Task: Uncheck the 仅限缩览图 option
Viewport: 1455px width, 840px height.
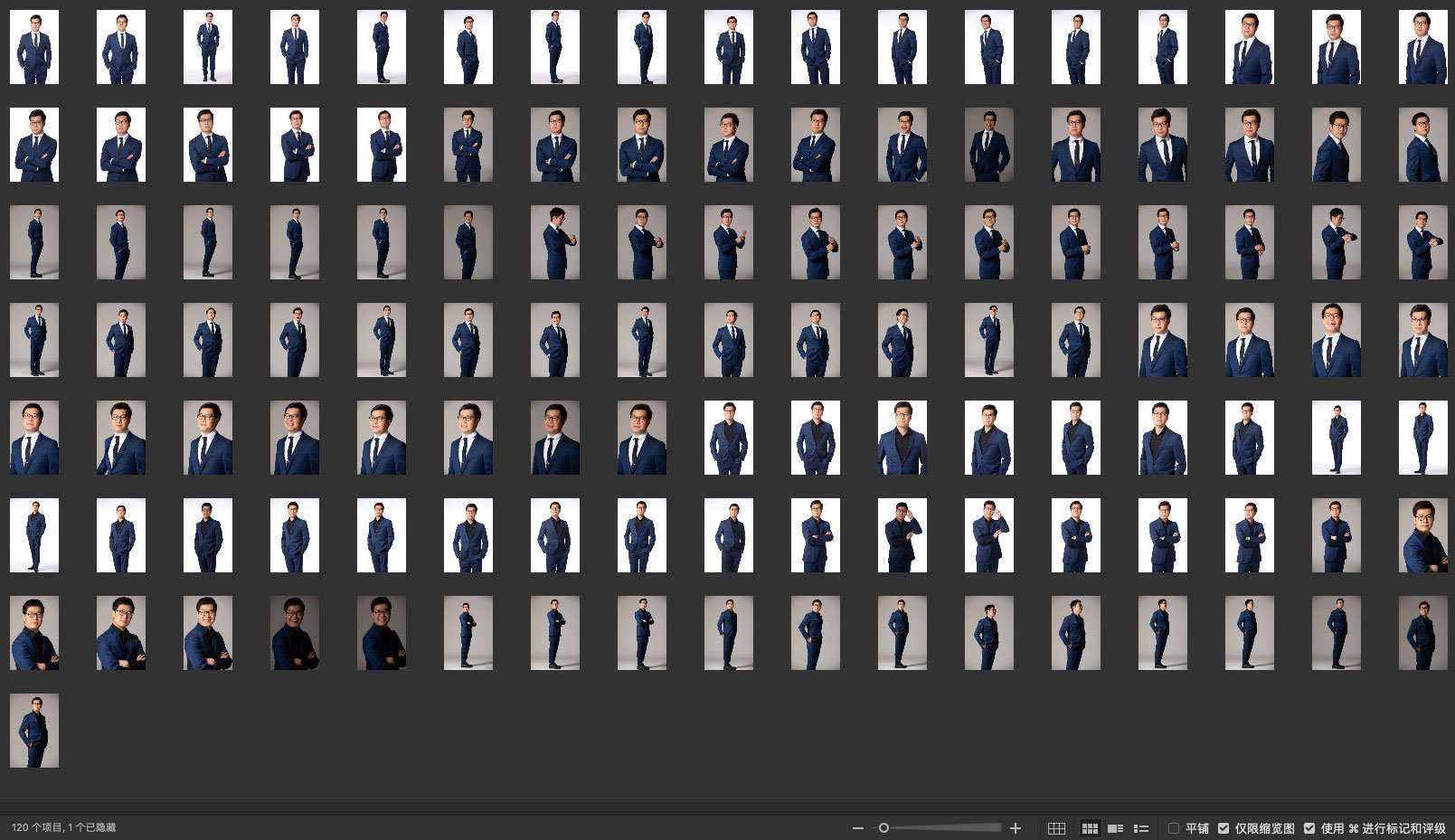Action: [1224, 828]
